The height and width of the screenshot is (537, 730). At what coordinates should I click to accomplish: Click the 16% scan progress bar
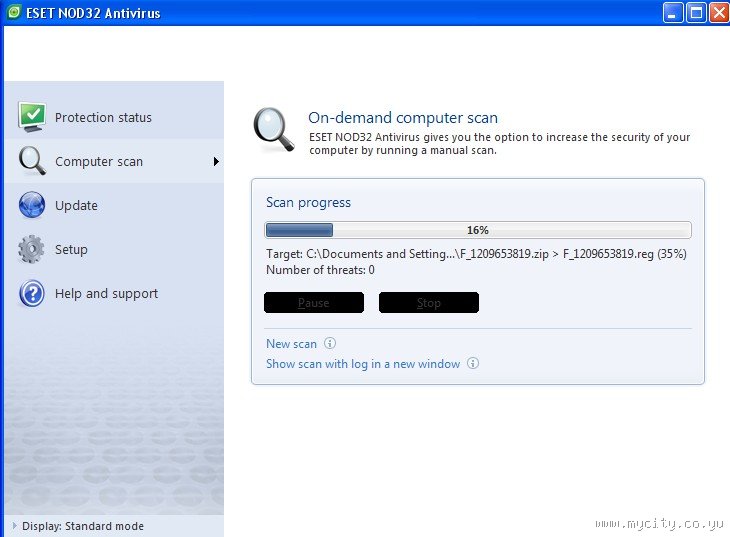click(478, 230)
